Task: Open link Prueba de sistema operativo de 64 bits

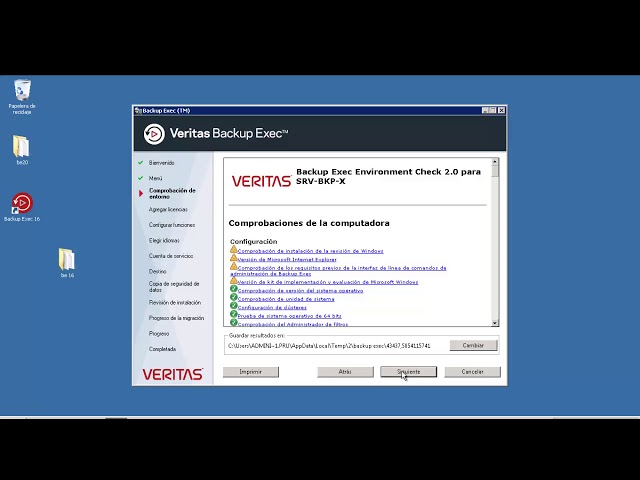Action: click(289, 316)
